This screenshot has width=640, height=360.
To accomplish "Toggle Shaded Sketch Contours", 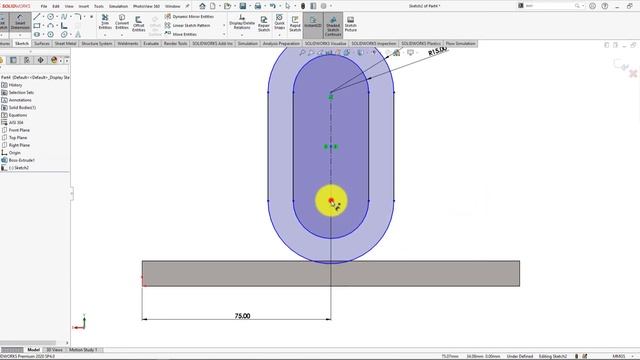I will (333, 25).
